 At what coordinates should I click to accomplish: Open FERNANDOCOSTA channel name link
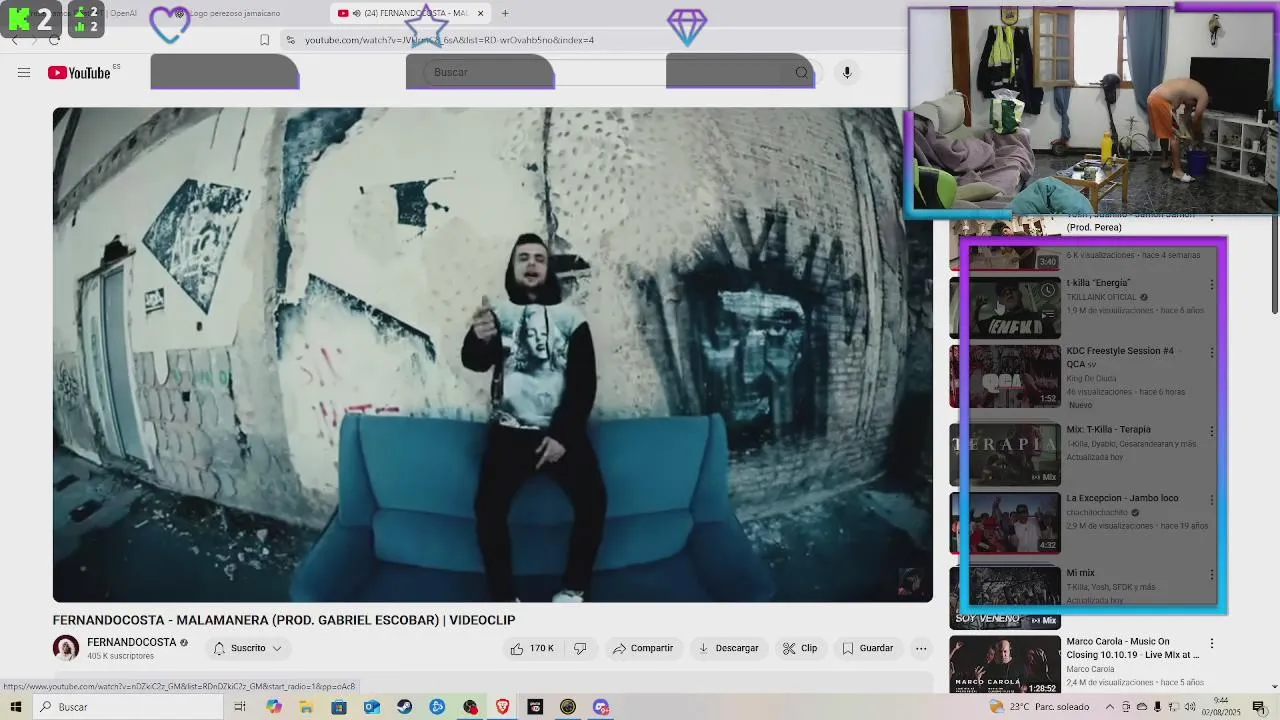click(131, 642)
